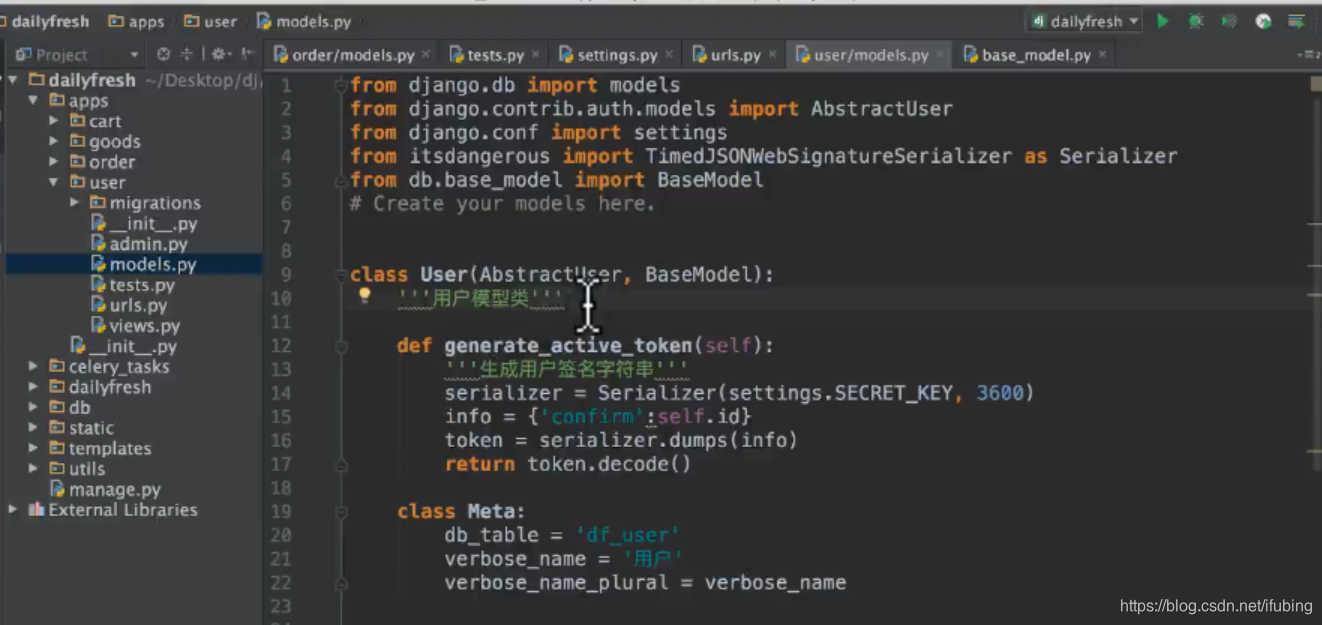This screenshot has width=1322, height=625.
Task: Click the user breadcrumb in navigation bar
Action: point(211,21)
